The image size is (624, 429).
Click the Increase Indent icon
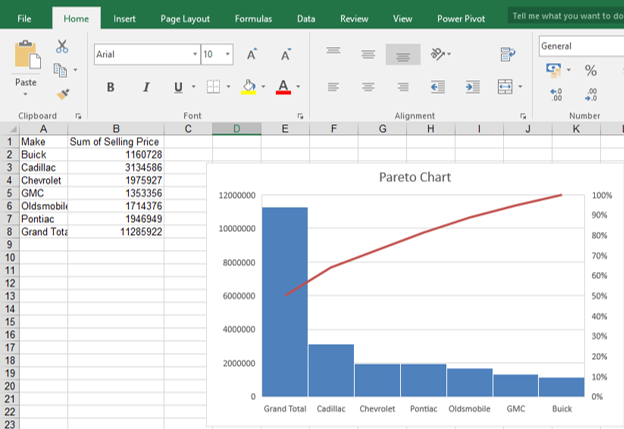[x=470, y=87]
